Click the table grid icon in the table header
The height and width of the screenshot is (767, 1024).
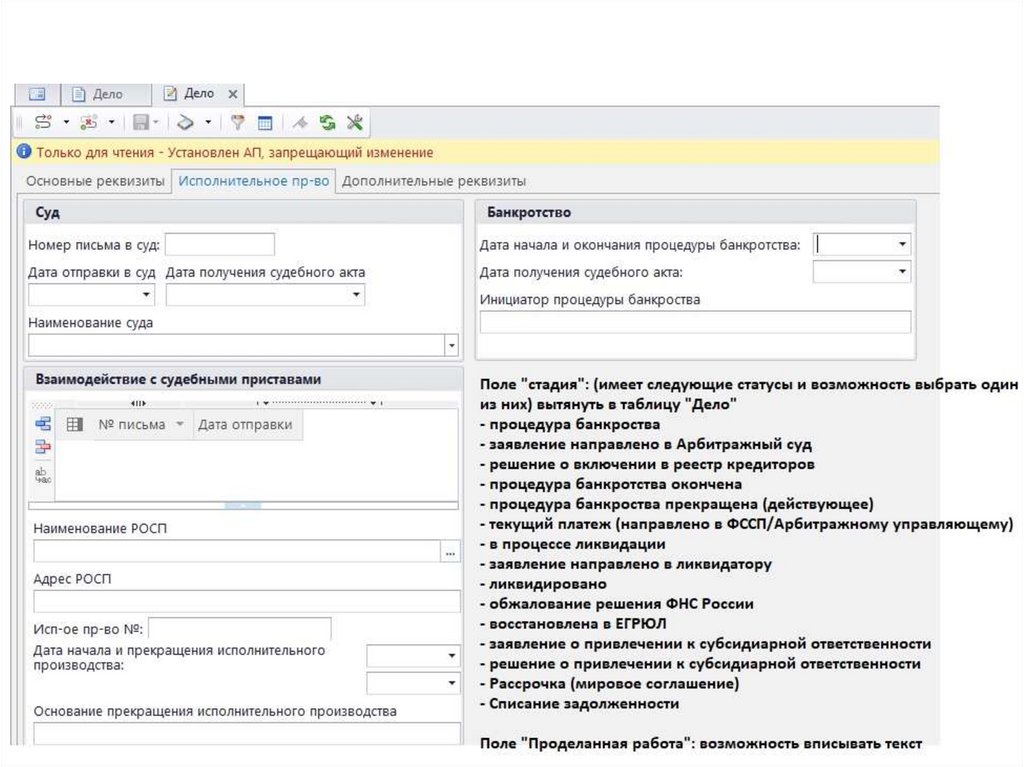(74, 425)
